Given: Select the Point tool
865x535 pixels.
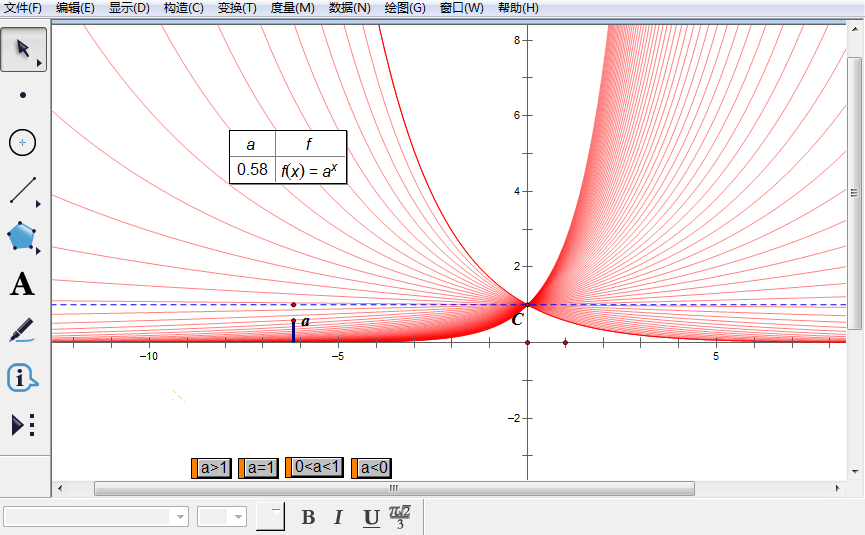Looking at the screenshot, I should pos(23,96).
